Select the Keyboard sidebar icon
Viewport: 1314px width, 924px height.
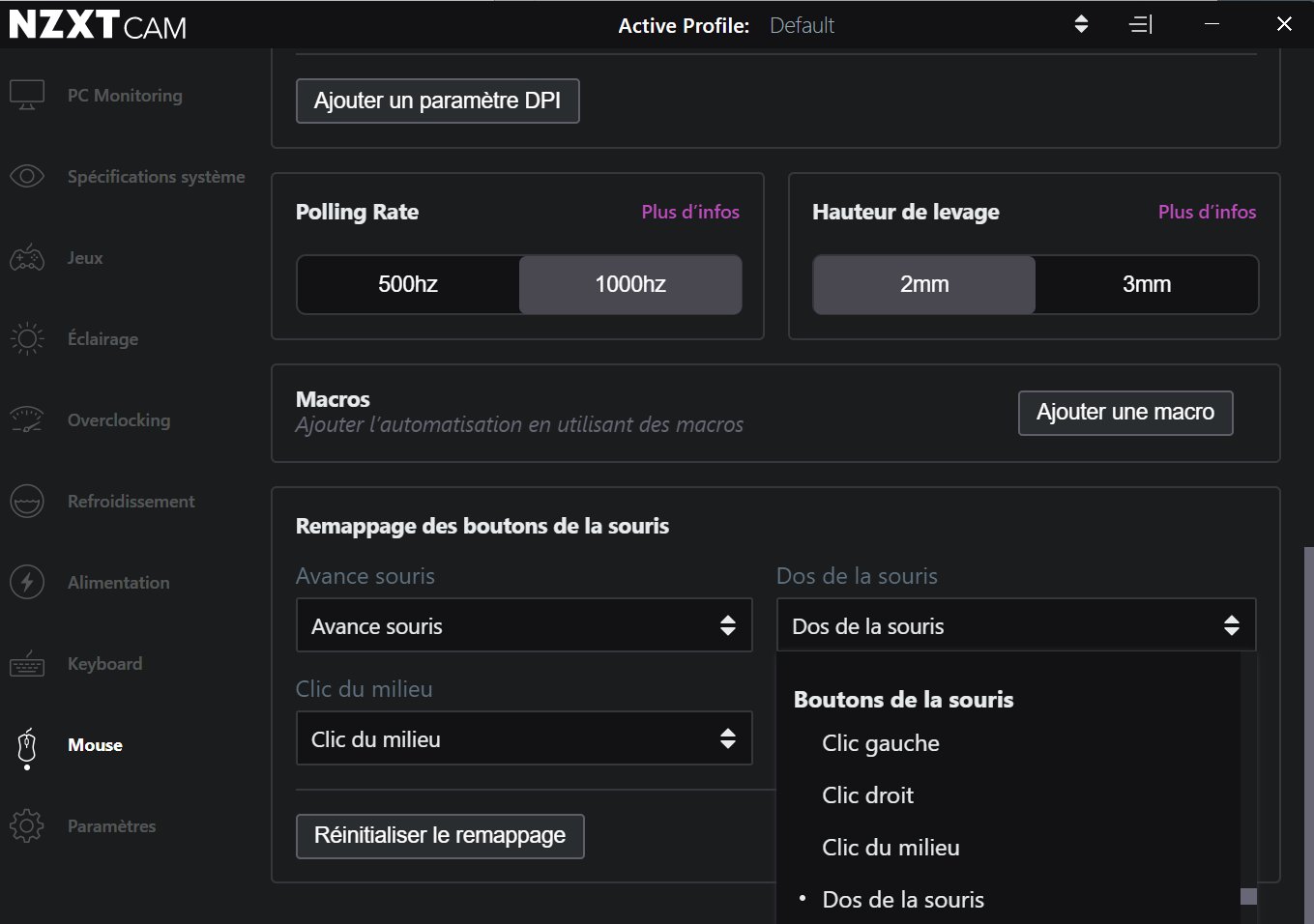27,663
